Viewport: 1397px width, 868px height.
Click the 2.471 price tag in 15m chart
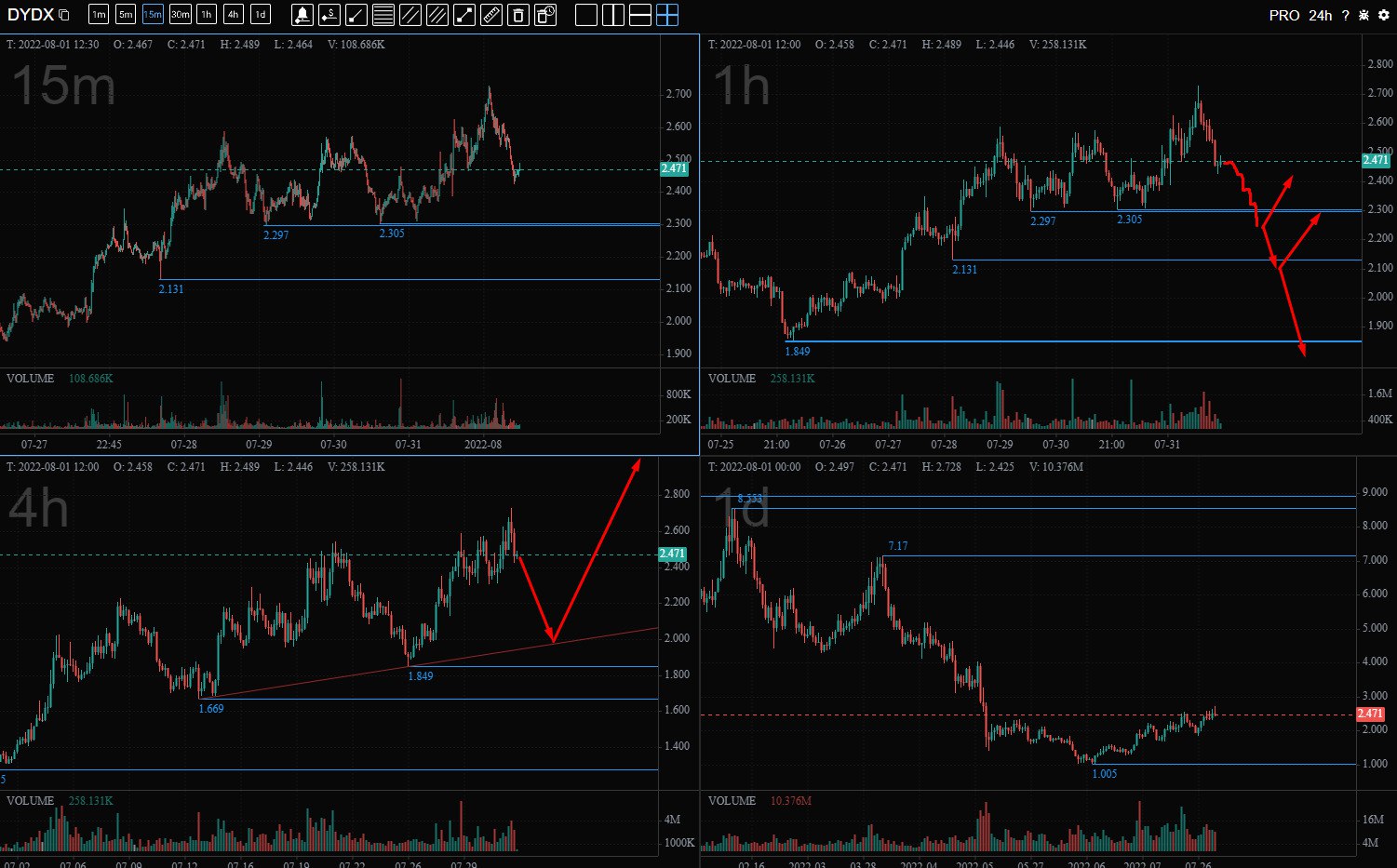674,168
